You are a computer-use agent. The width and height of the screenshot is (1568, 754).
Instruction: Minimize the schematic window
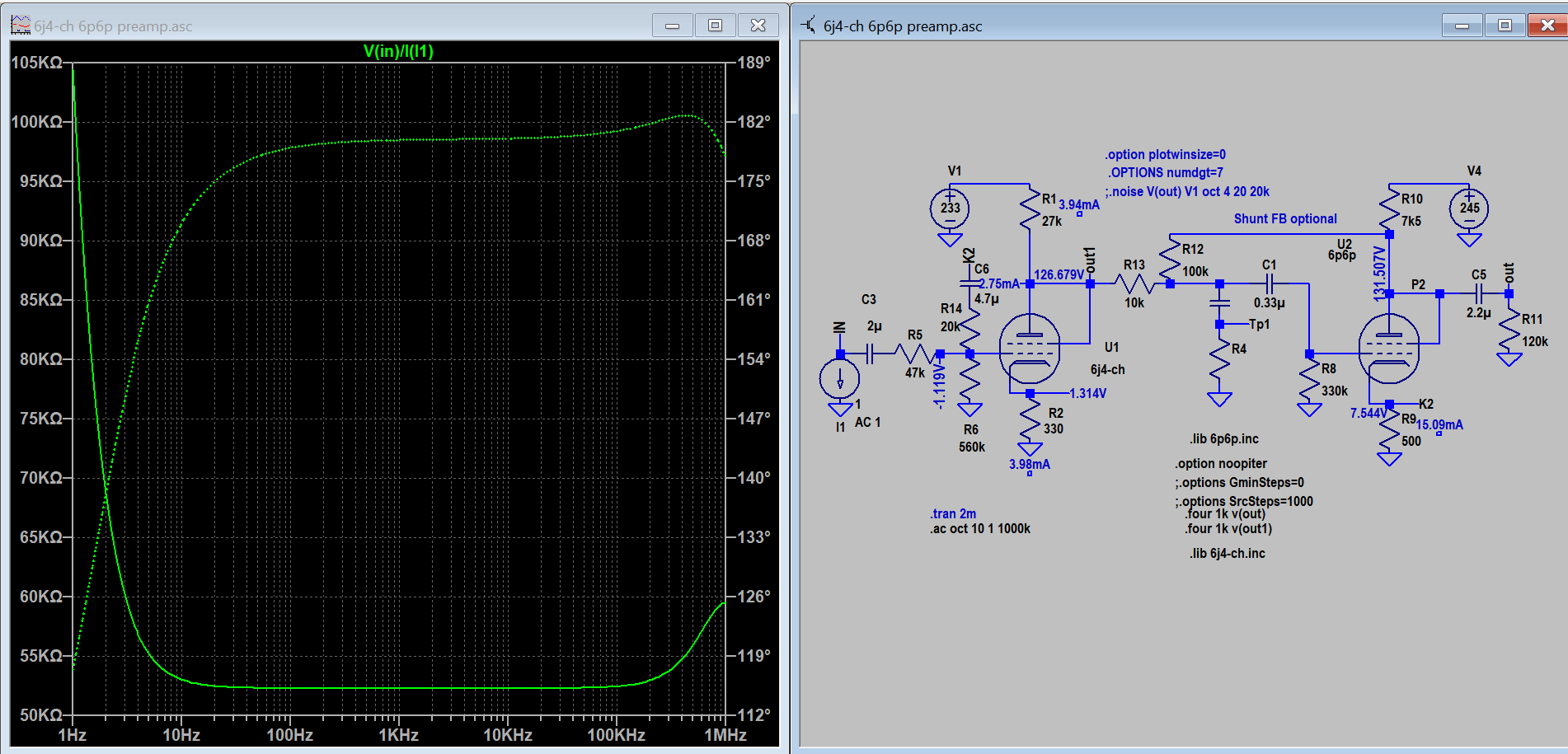1462,26
